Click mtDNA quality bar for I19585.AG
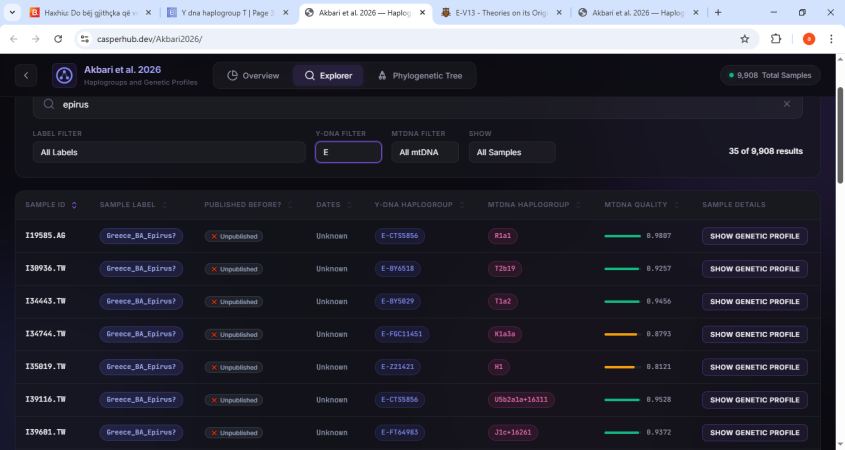Image resolution: width=845 pixels, height=450 pixels. point(623,236)
